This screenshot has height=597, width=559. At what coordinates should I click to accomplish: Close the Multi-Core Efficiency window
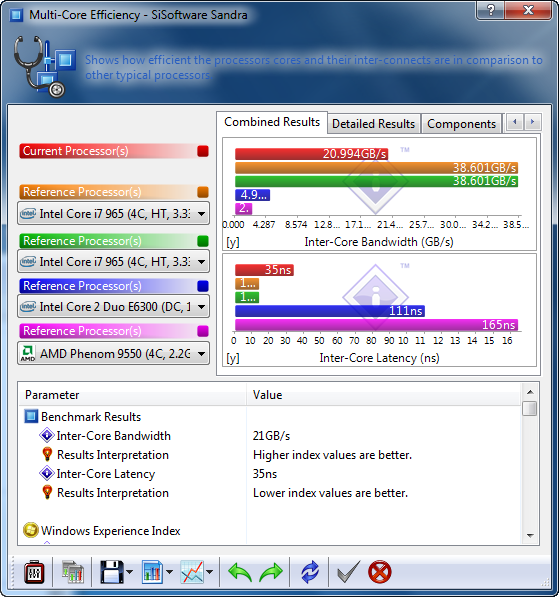click(x=528, y=10)
